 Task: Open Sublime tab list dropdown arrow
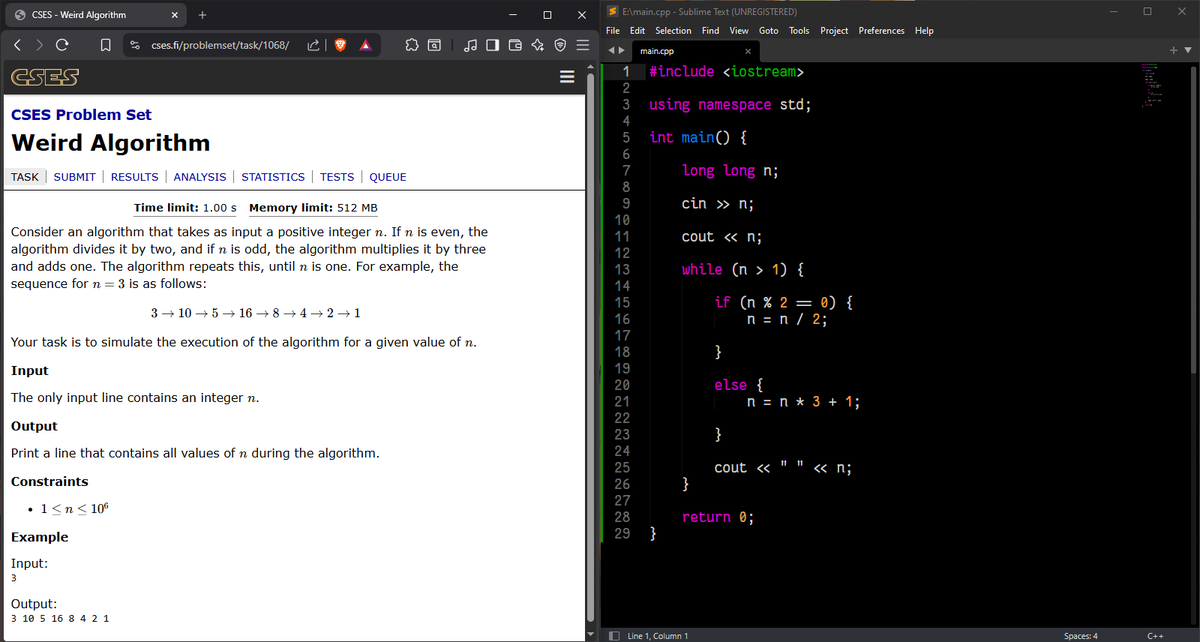1188,50
